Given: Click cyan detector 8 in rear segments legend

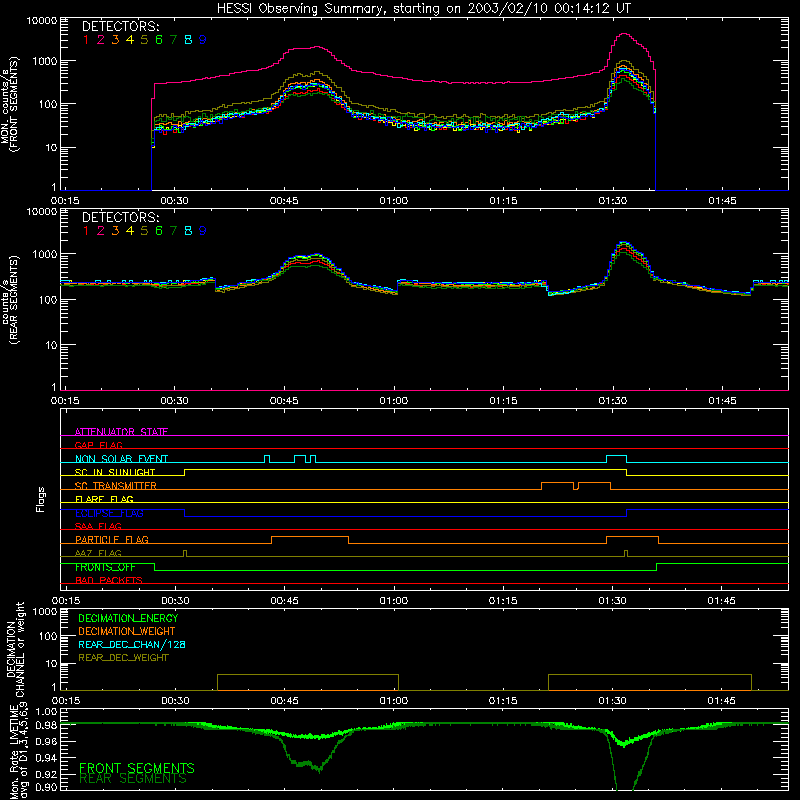Looking at the screenshot, I should pyautogui.click(x=188, y=231).
